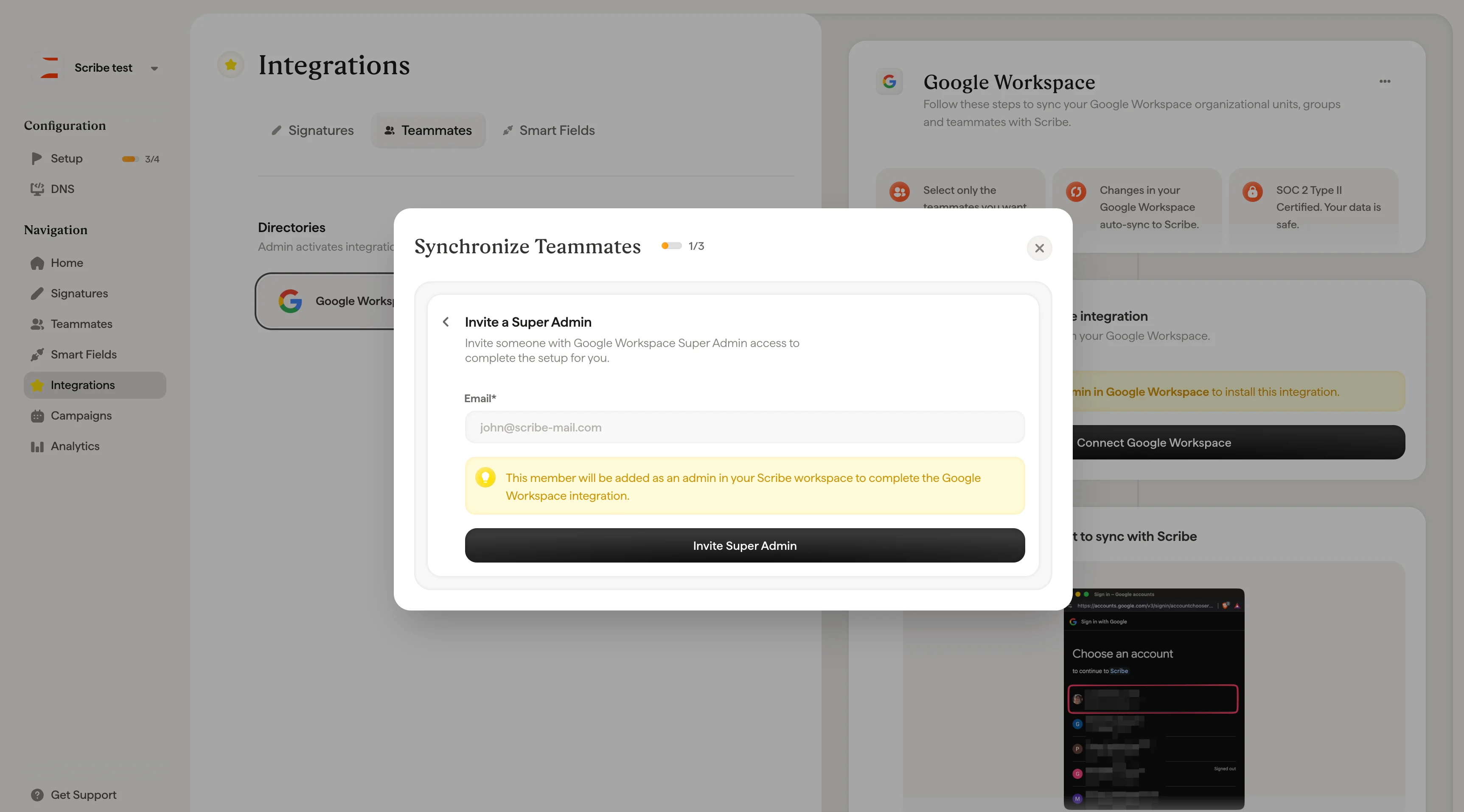Click the yellow admin member notice text
Viewport: 1464px width, 812px height.
[743, 487]
